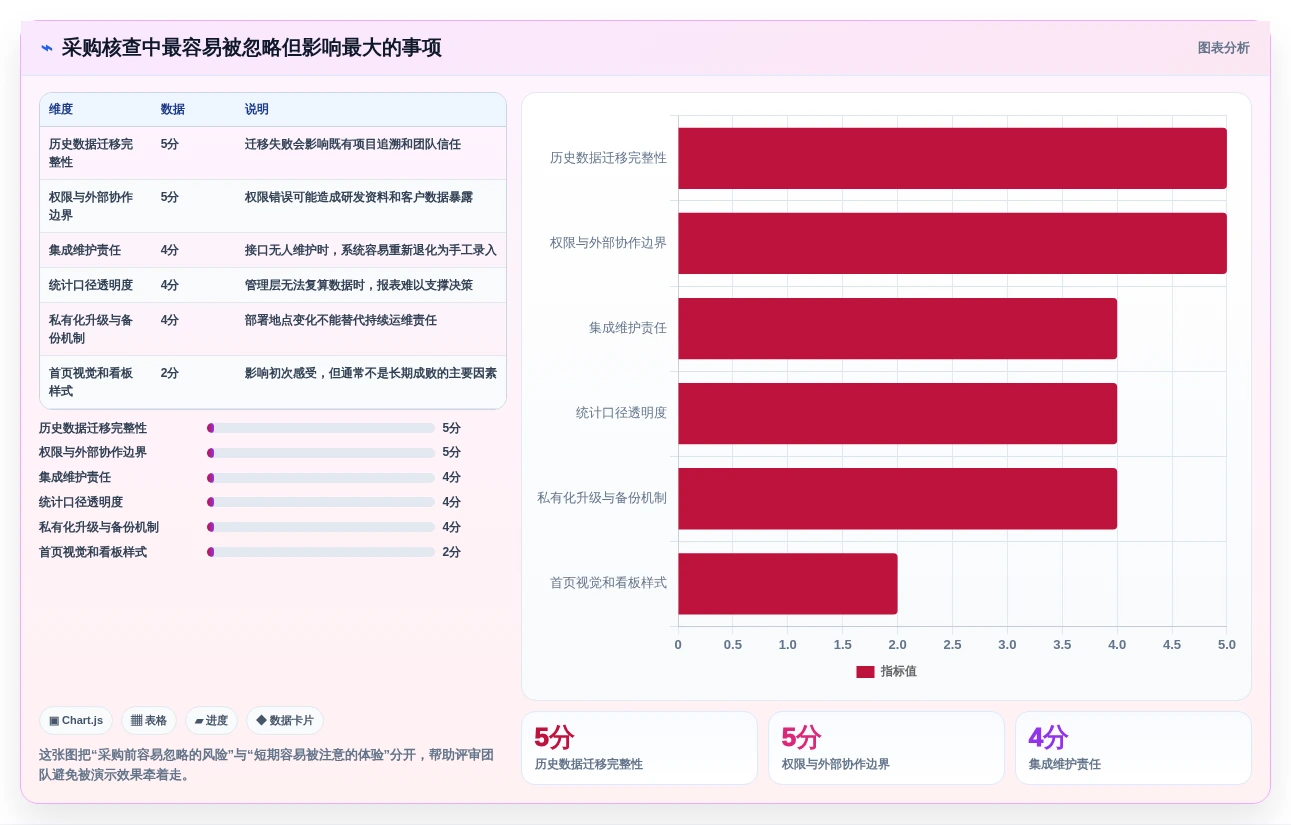Click table cell 集成维护责任
1291x825 pixels.
85,250
